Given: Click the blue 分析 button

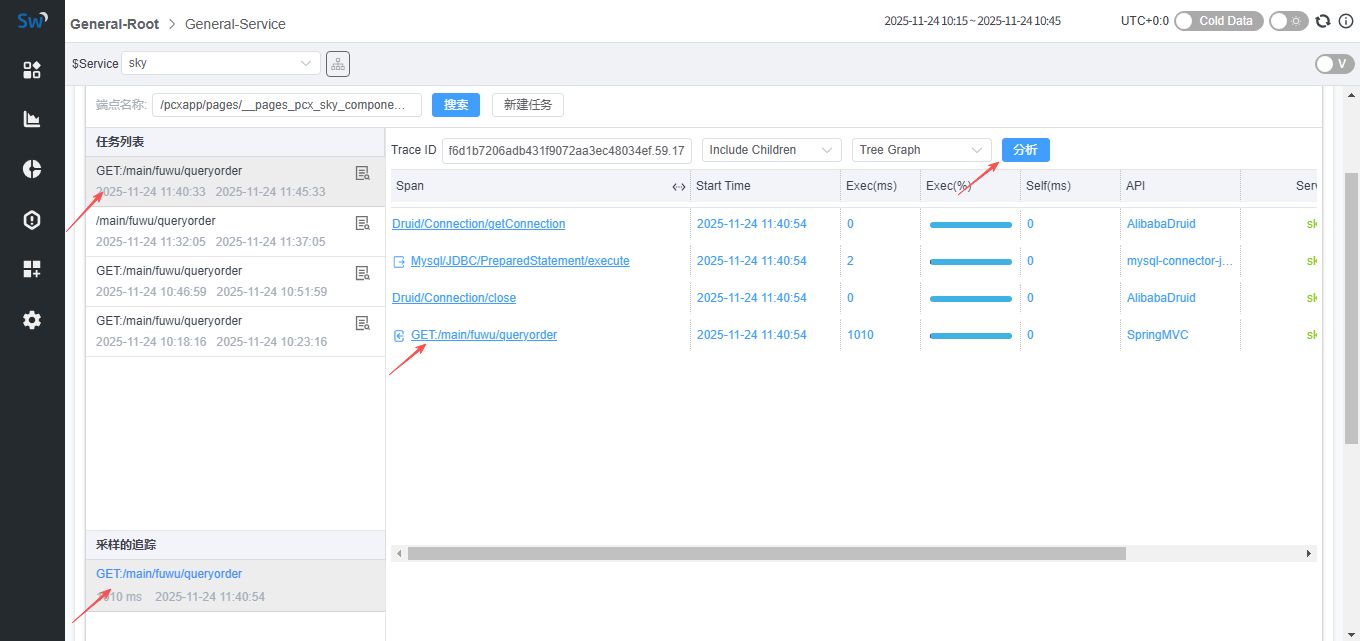Looking at the screenshot, I should [1025, 150].
